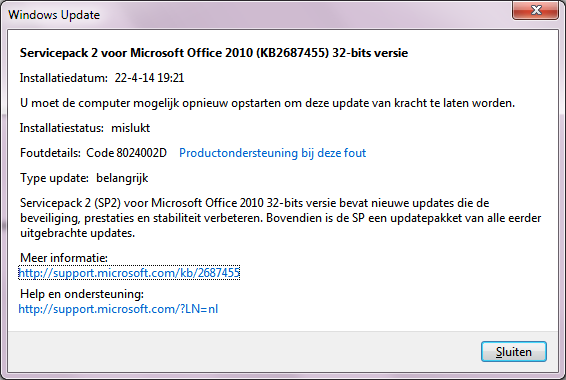
Task: Click the restart notice sentence
Action: 267,103
